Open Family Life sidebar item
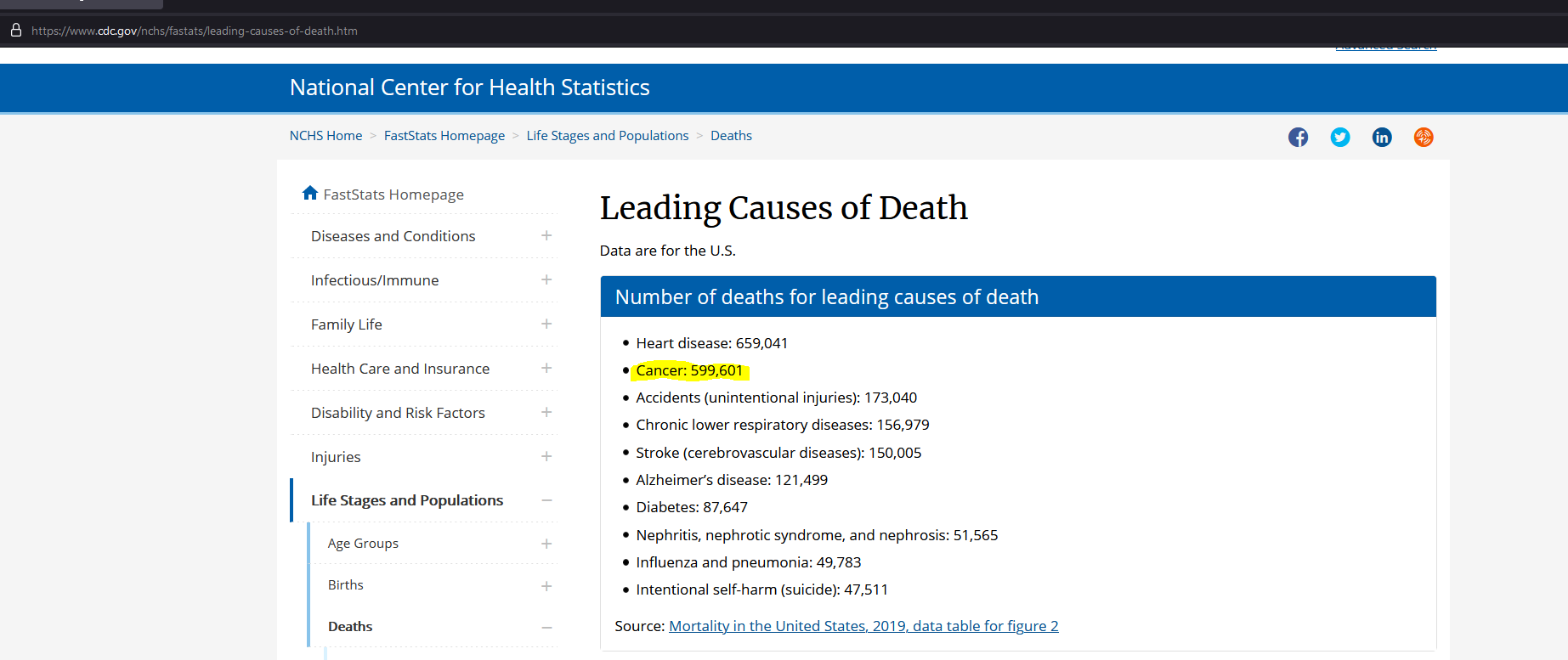Screen dimensions: 1568x660 click(x=347, y=324)
